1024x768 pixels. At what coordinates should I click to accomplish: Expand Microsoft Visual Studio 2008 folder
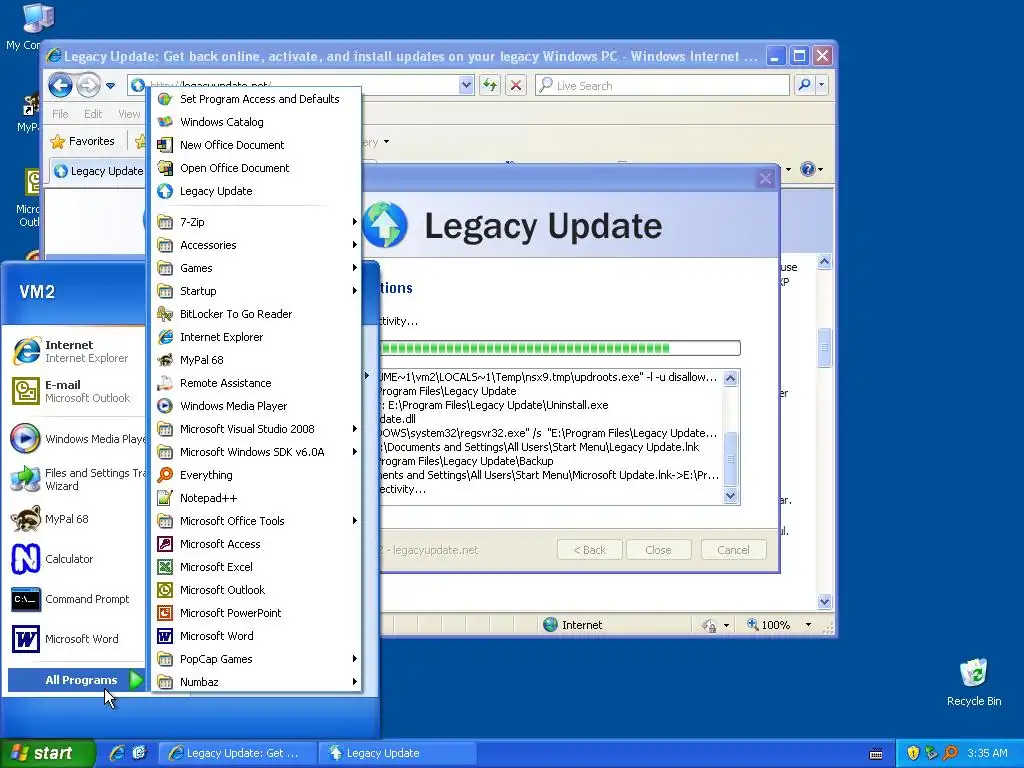point(256,429)
